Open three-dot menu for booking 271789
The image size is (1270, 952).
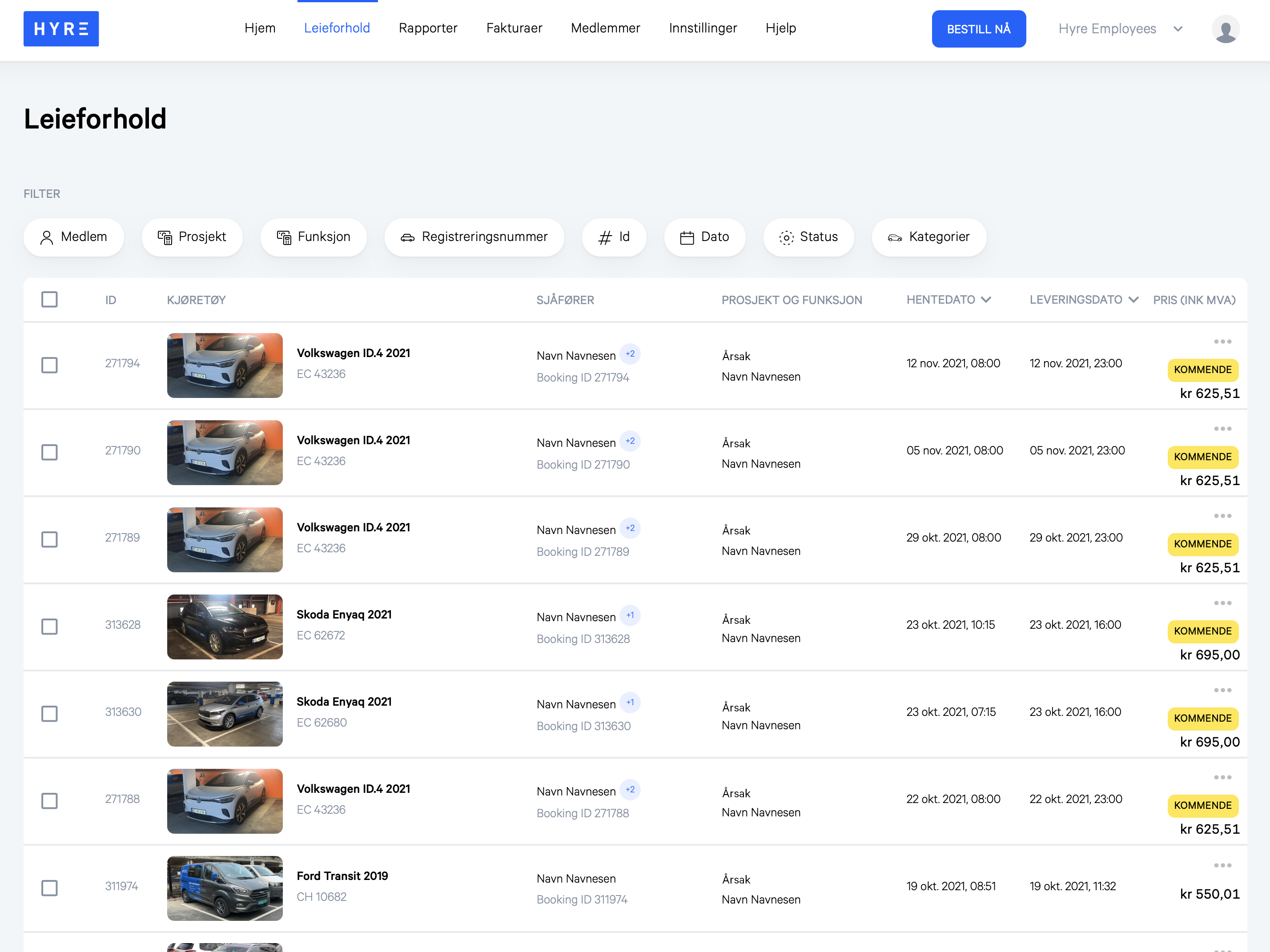1222,516
